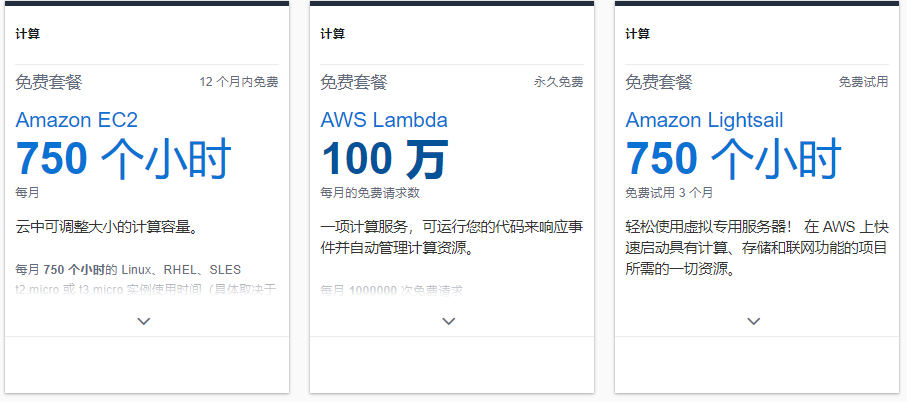Expand the Amazon Lightsail card details chevron

754,321
